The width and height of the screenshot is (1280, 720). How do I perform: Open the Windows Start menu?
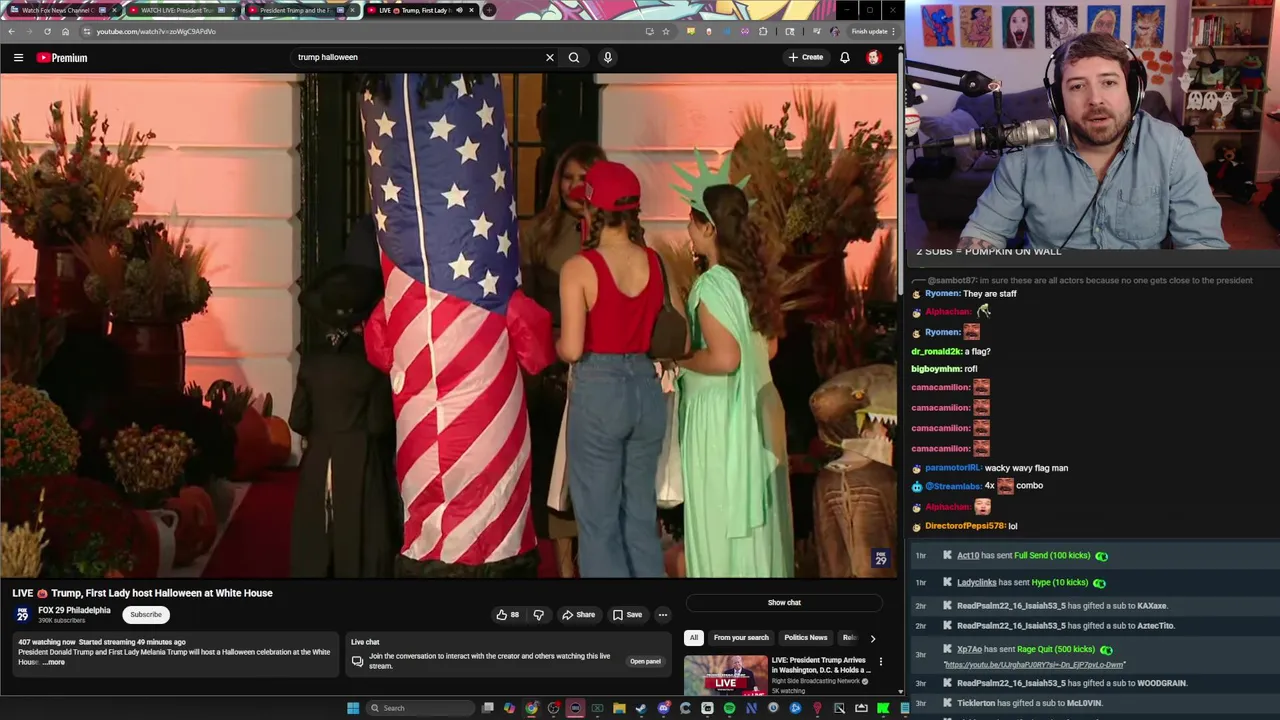click(x=352, y=708)
